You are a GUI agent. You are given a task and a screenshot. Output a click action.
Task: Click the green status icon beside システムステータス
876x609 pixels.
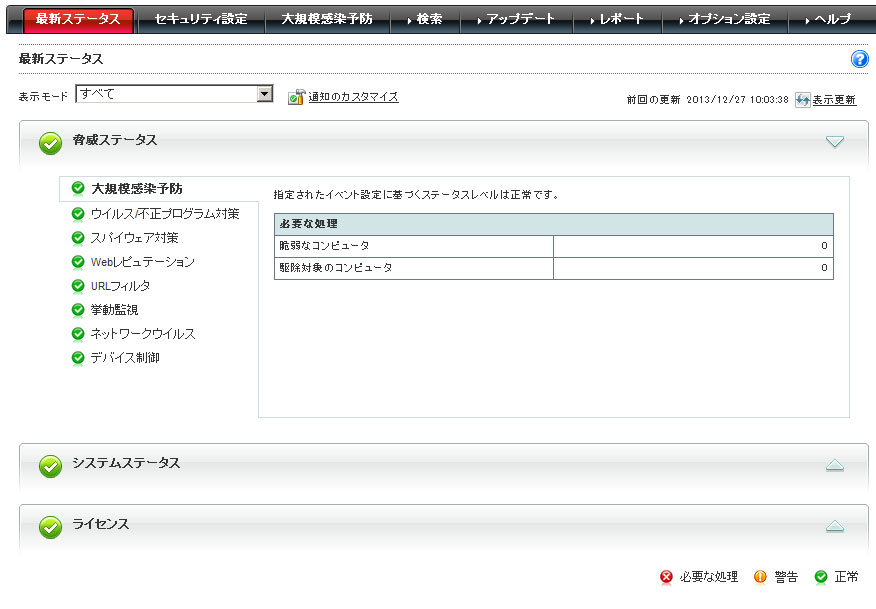click(x=50, y=466)
